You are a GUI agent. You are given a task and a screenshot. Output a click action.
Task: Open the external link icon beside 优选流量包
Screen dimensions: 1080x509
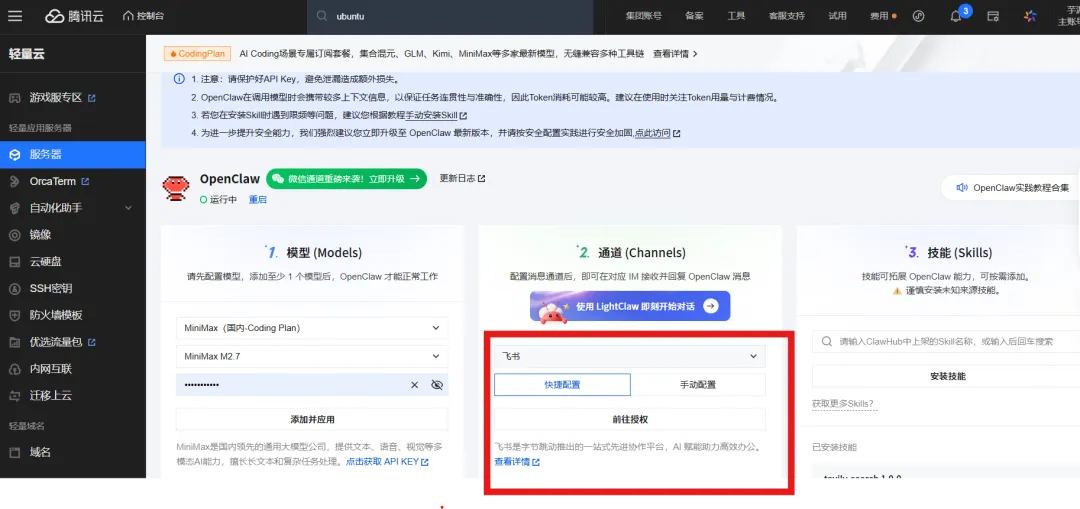92,342
